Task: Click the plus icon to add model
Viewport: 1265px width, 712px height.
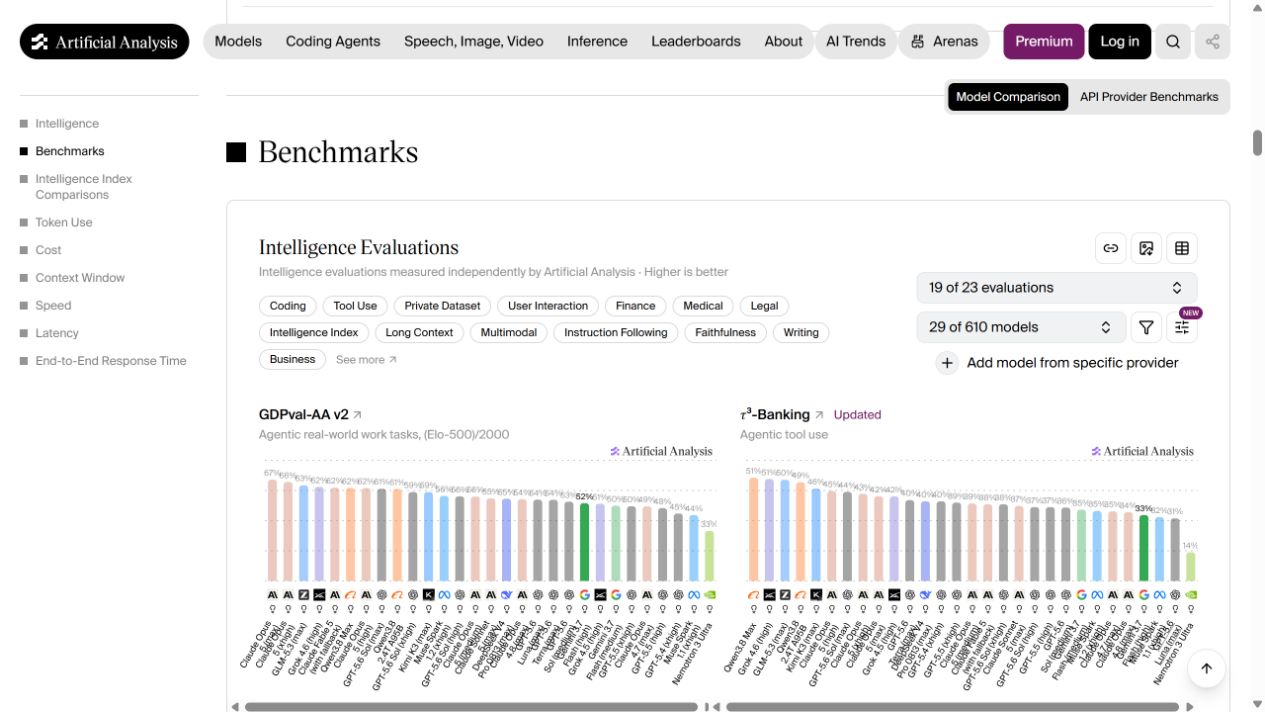Action: (947, 363)
